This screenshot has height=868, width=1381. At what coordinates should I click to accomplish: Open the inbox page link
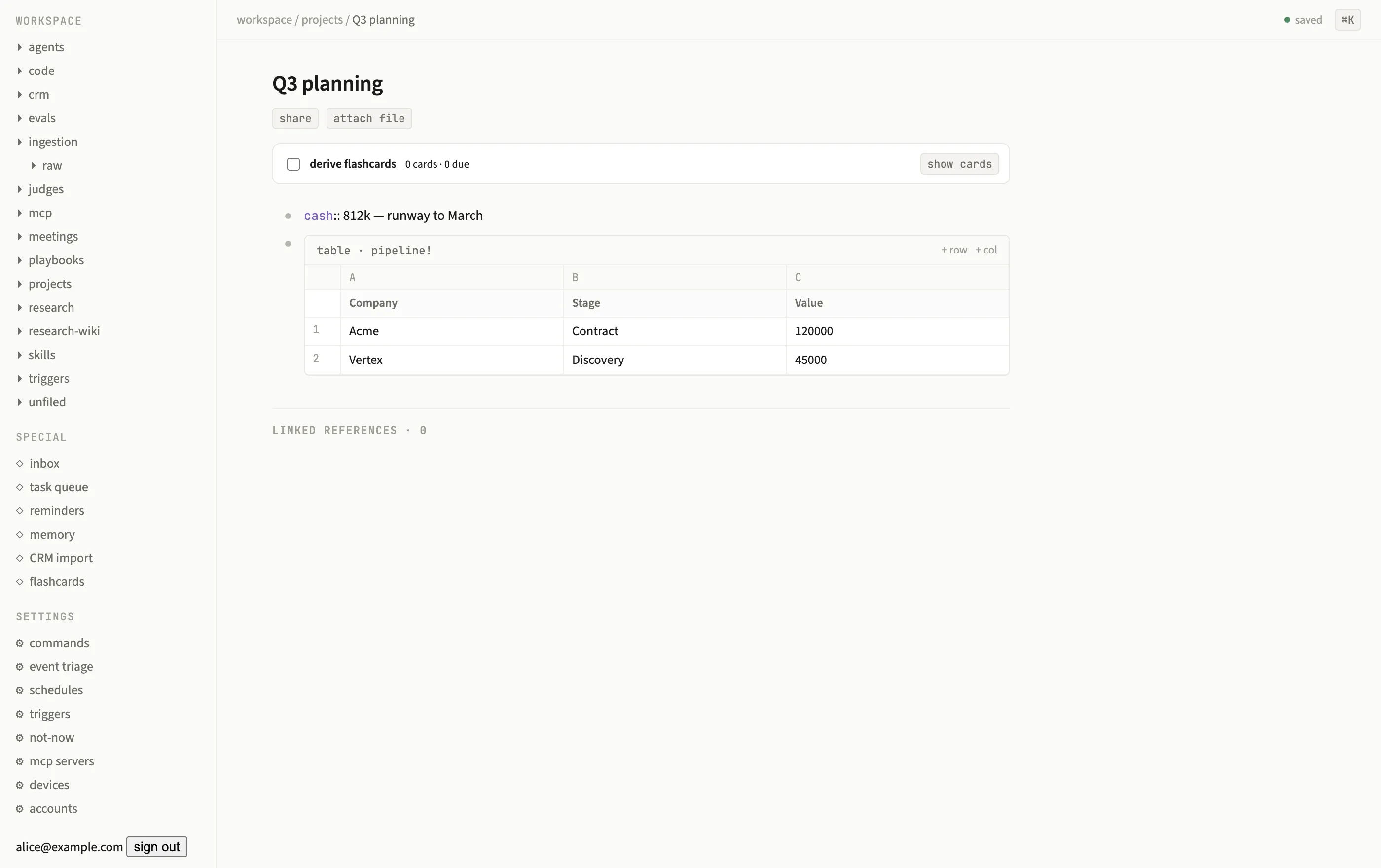[44, 463]
